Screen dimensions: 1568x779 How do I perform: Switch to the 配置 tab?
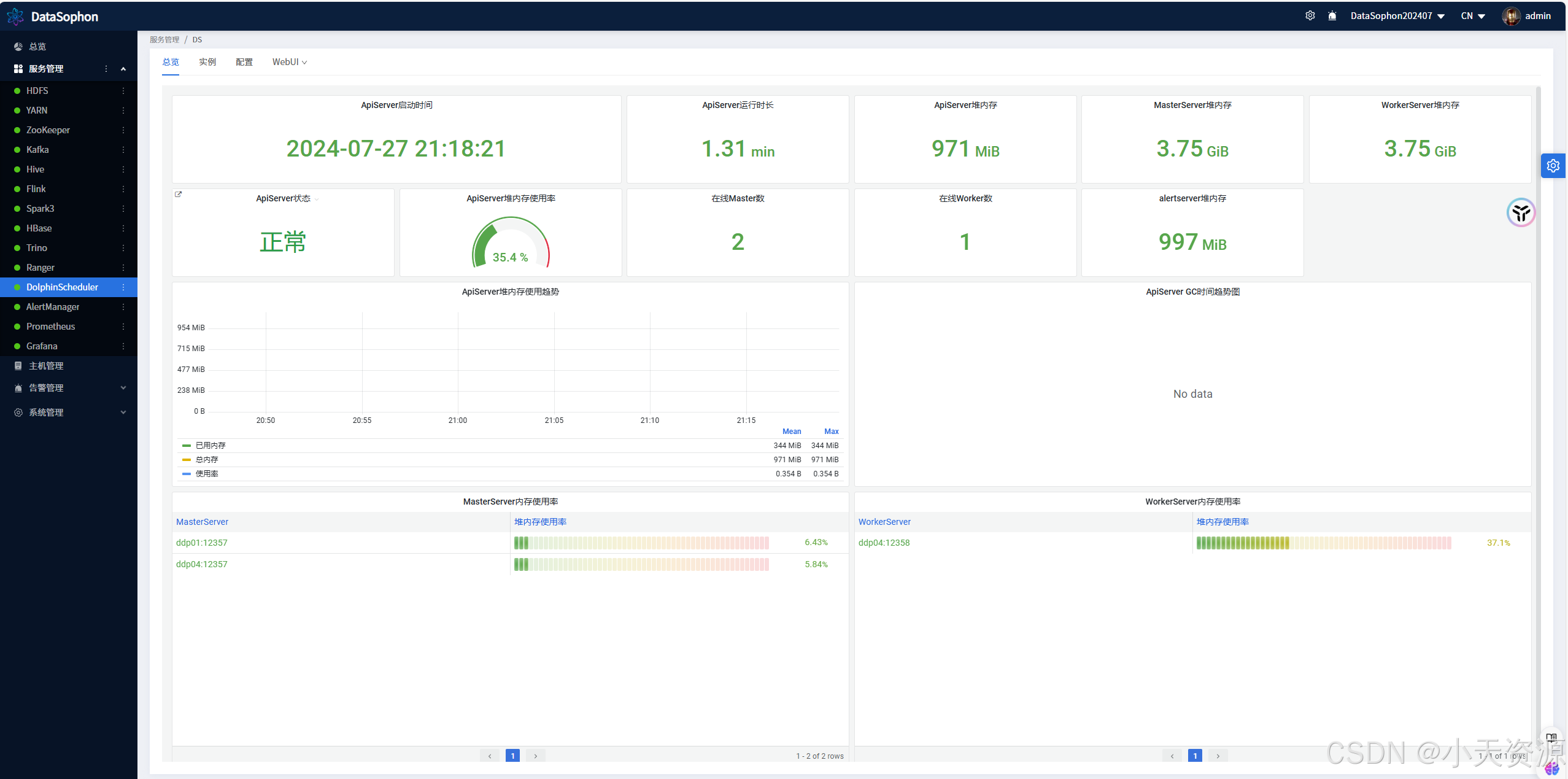coord(244,62)
